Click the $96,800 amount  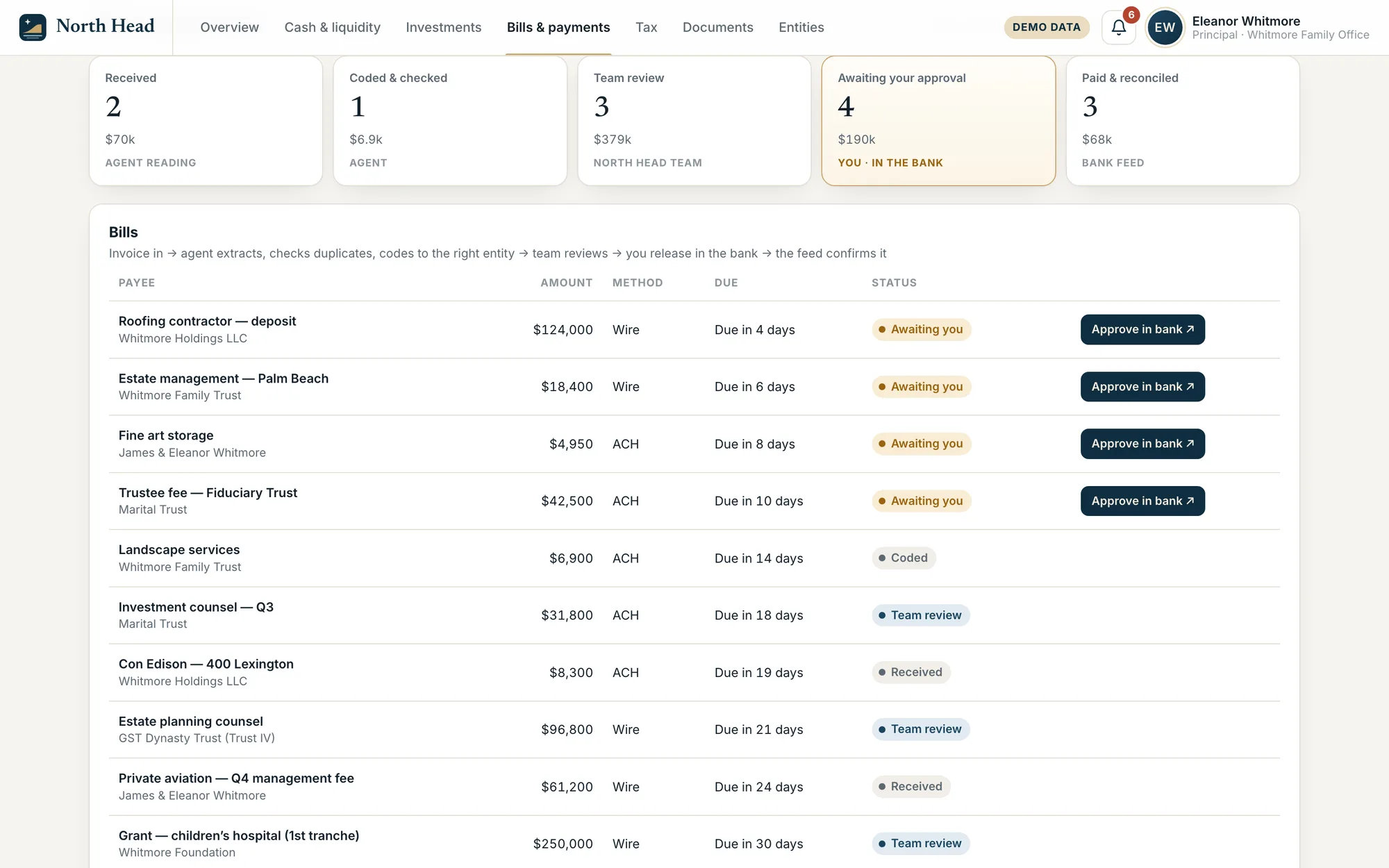click(x=567, y=730)
